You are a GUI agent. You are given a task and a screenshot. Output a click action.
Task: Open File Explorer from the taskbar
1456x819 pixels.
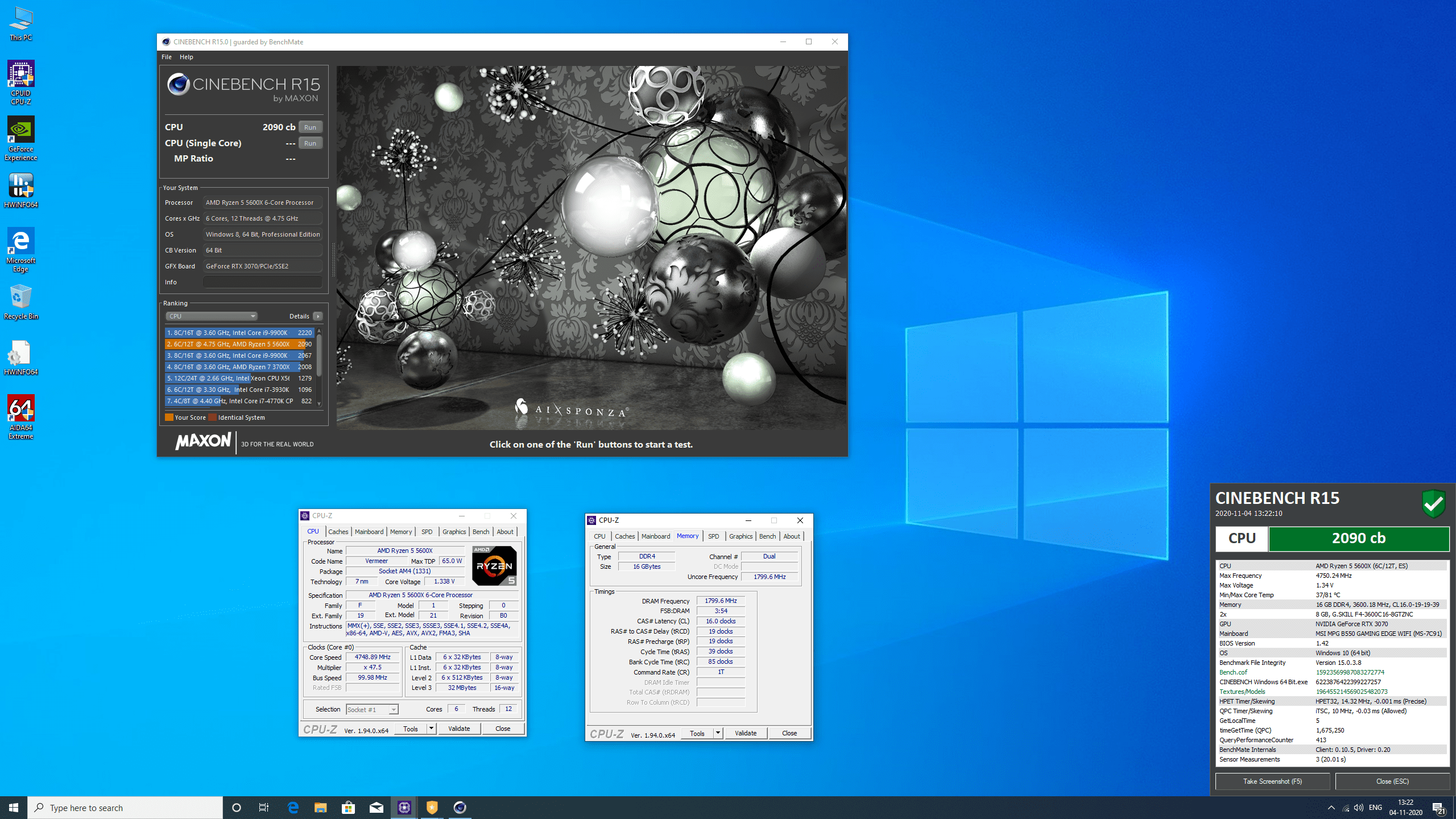pos(321,808)
